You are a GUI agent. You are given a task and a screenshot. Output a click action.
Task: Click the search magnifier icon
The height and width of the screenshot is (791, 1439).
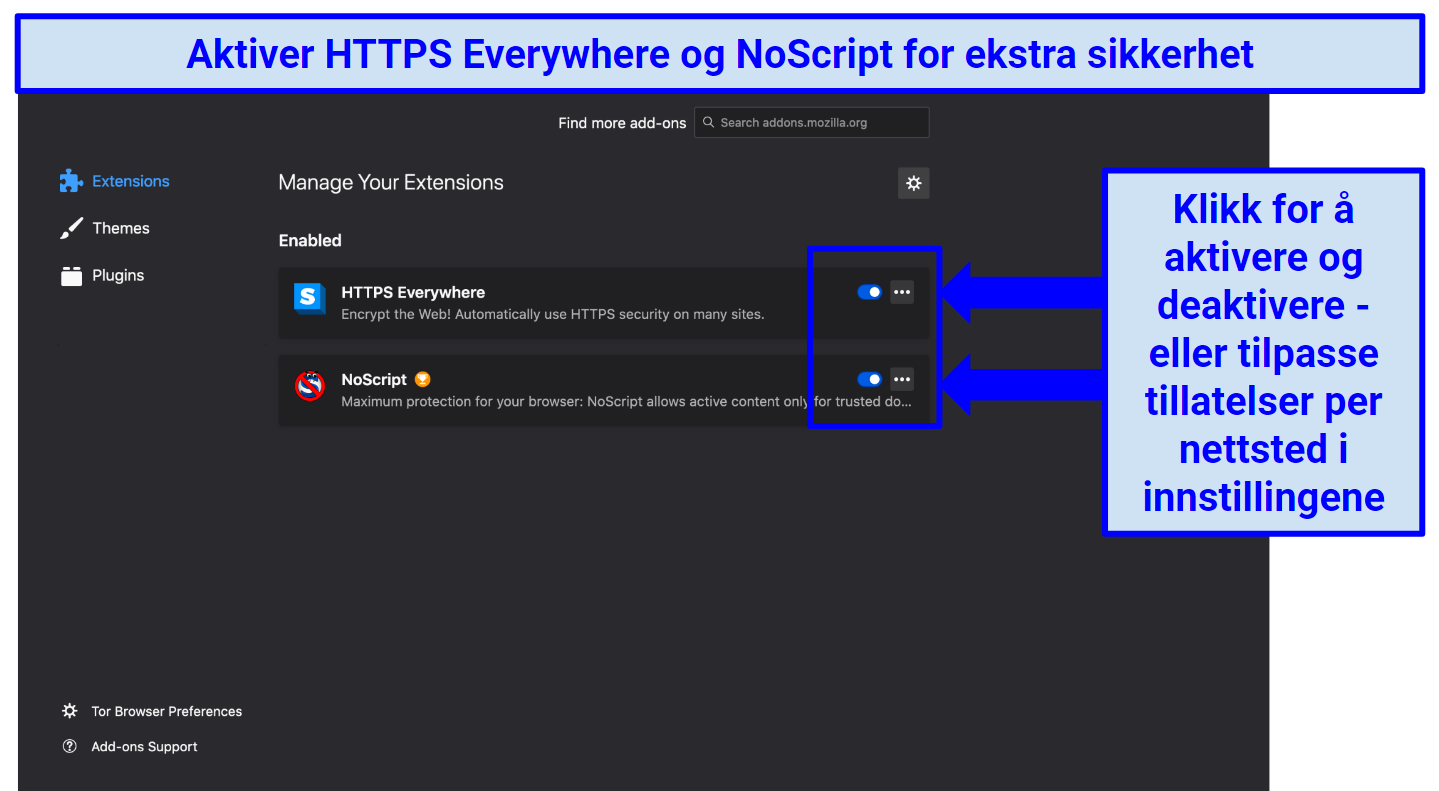tap(709, 123)
